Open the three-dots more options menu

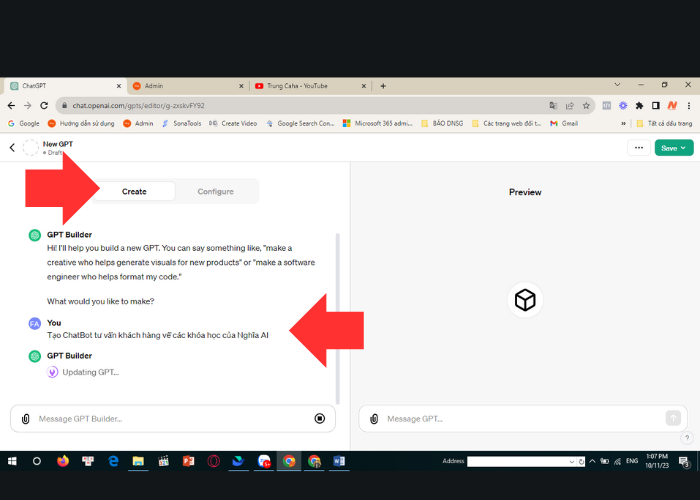point(638,148)
